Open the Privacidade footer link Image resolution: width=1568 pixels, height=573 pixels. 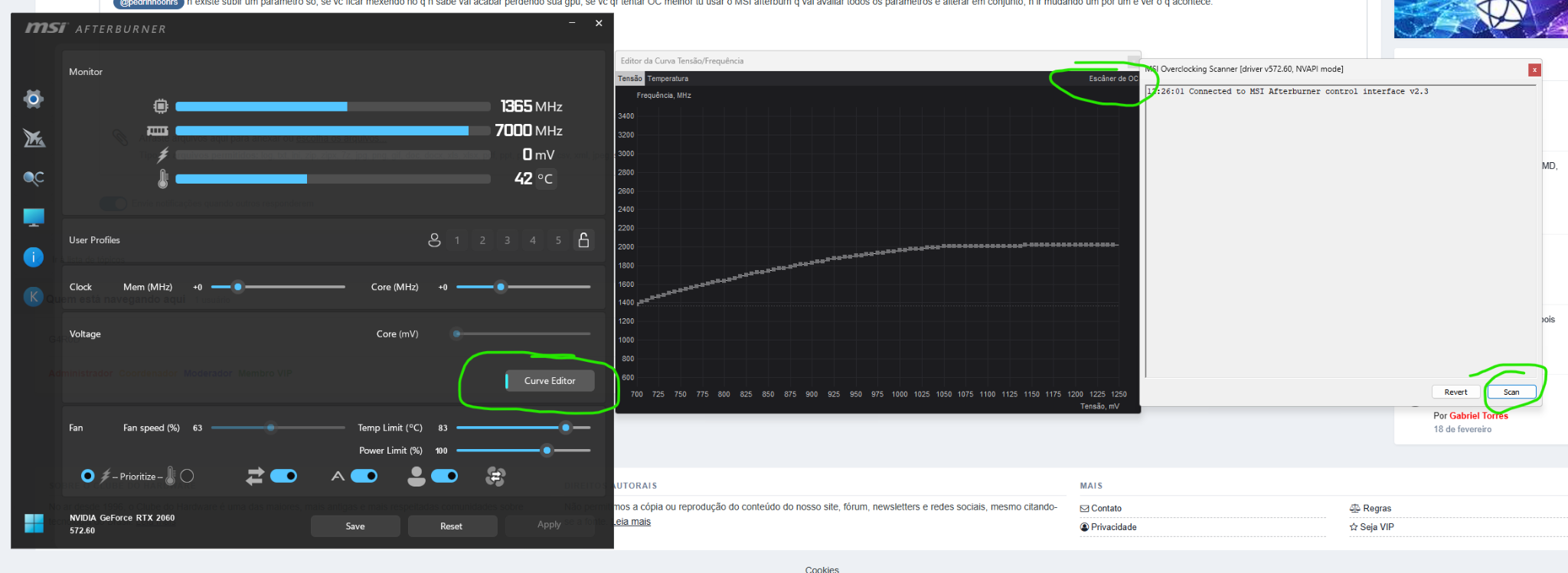[x=1108, y=527]
